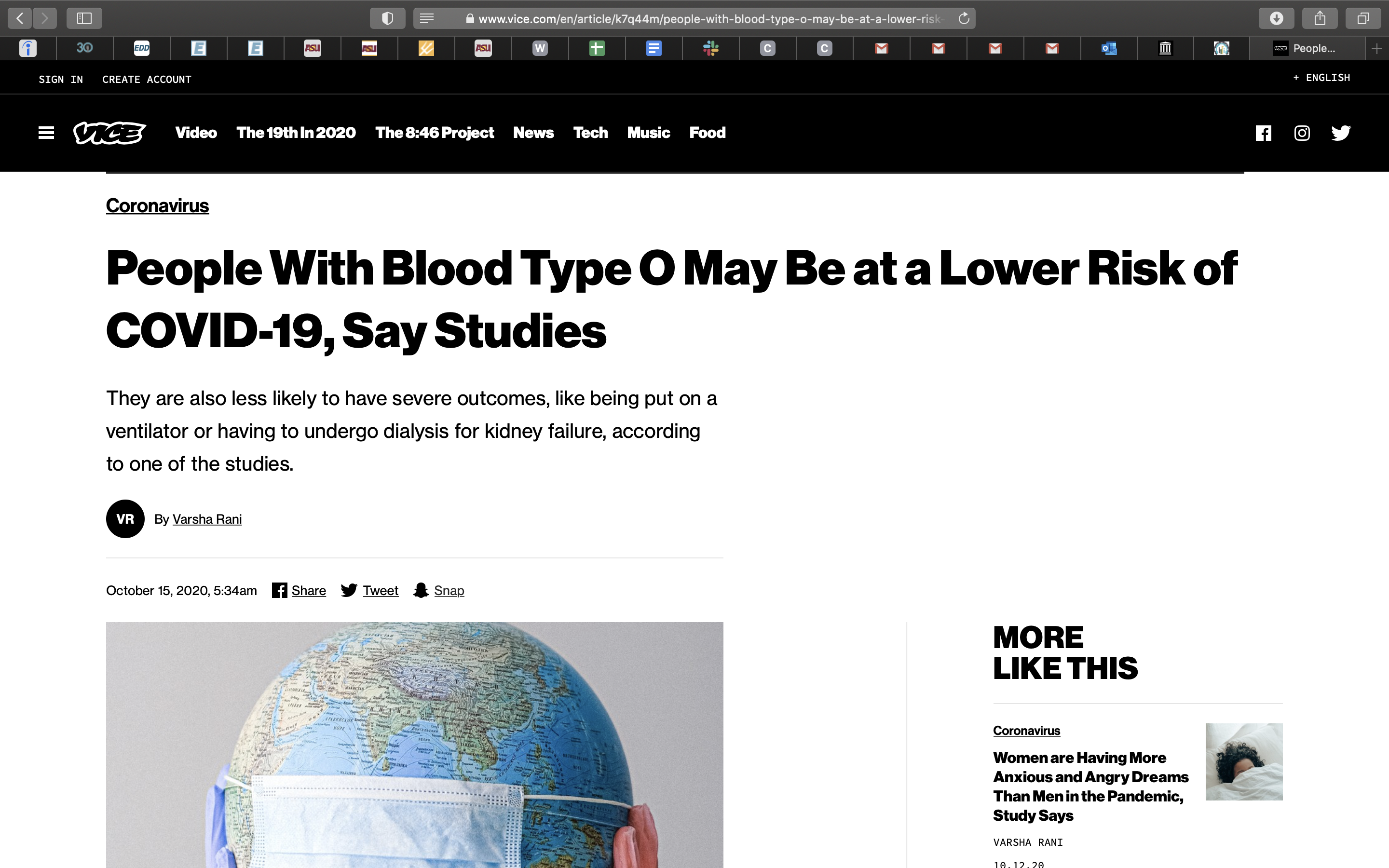Click Safari reload page icon
Image resolution: width=1389 pixels, height=868 pixels.
964,18
